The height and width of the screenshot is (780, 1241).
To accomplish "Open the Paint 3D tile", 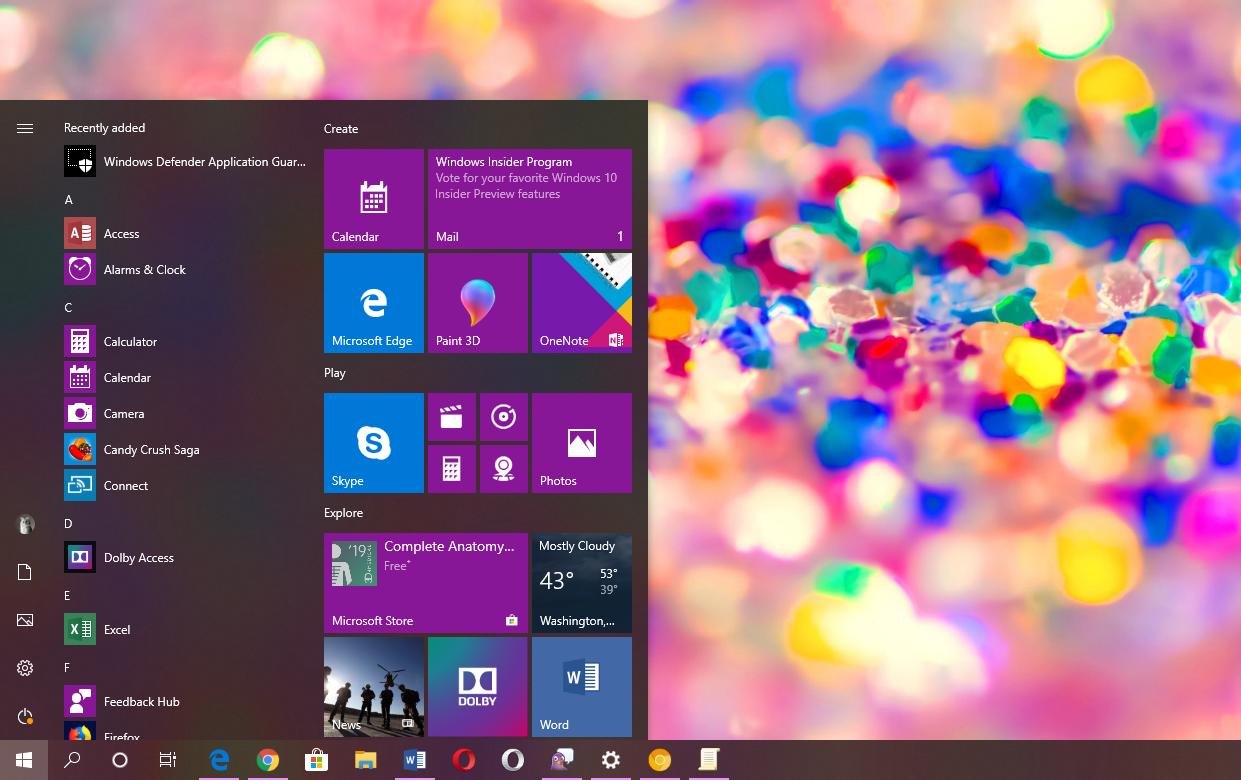I will point(478,303).
